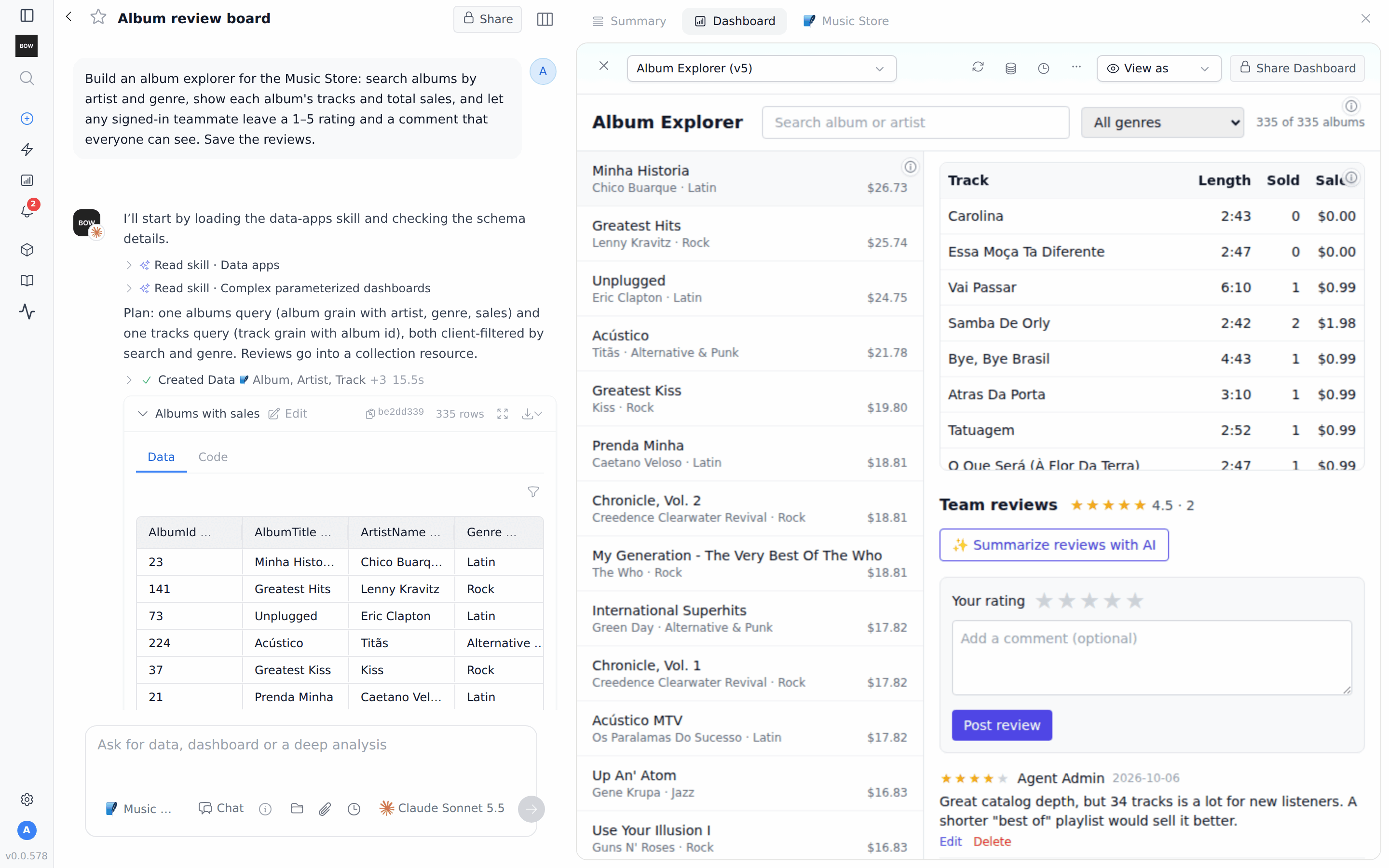Viewport: 1389px width, 868px height.
Task: Open dashboard version history clock icon
Action: pos(1044,68)
